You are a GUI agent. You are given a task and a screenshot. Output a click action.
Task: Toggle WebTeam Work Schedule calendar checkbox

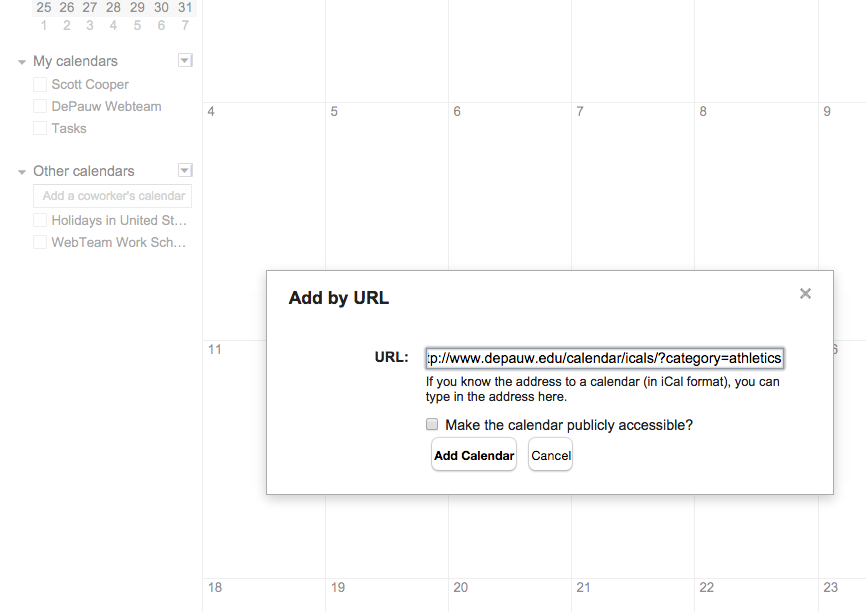(40, 242)
